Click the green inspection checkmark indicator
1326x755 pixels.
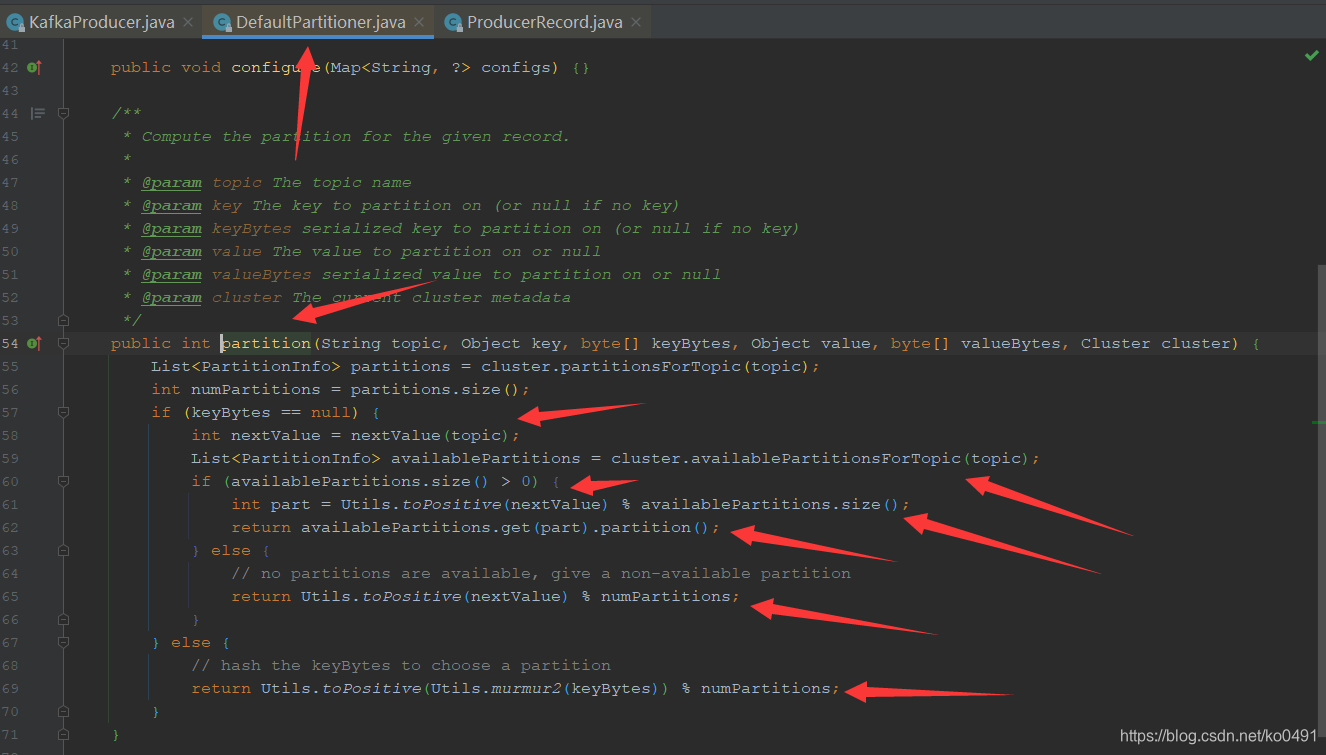(x=1312, y=55)
